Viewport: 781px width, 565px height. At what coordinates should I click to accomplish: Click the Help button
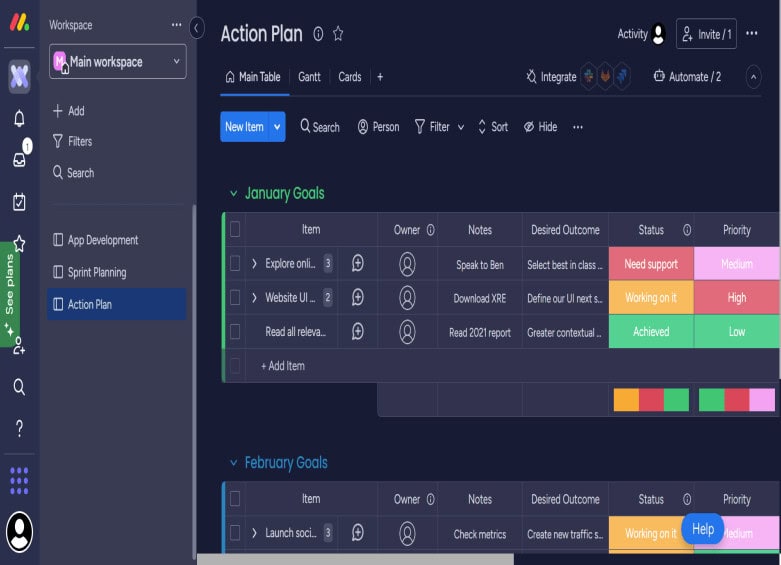click(x=702, y=529)
